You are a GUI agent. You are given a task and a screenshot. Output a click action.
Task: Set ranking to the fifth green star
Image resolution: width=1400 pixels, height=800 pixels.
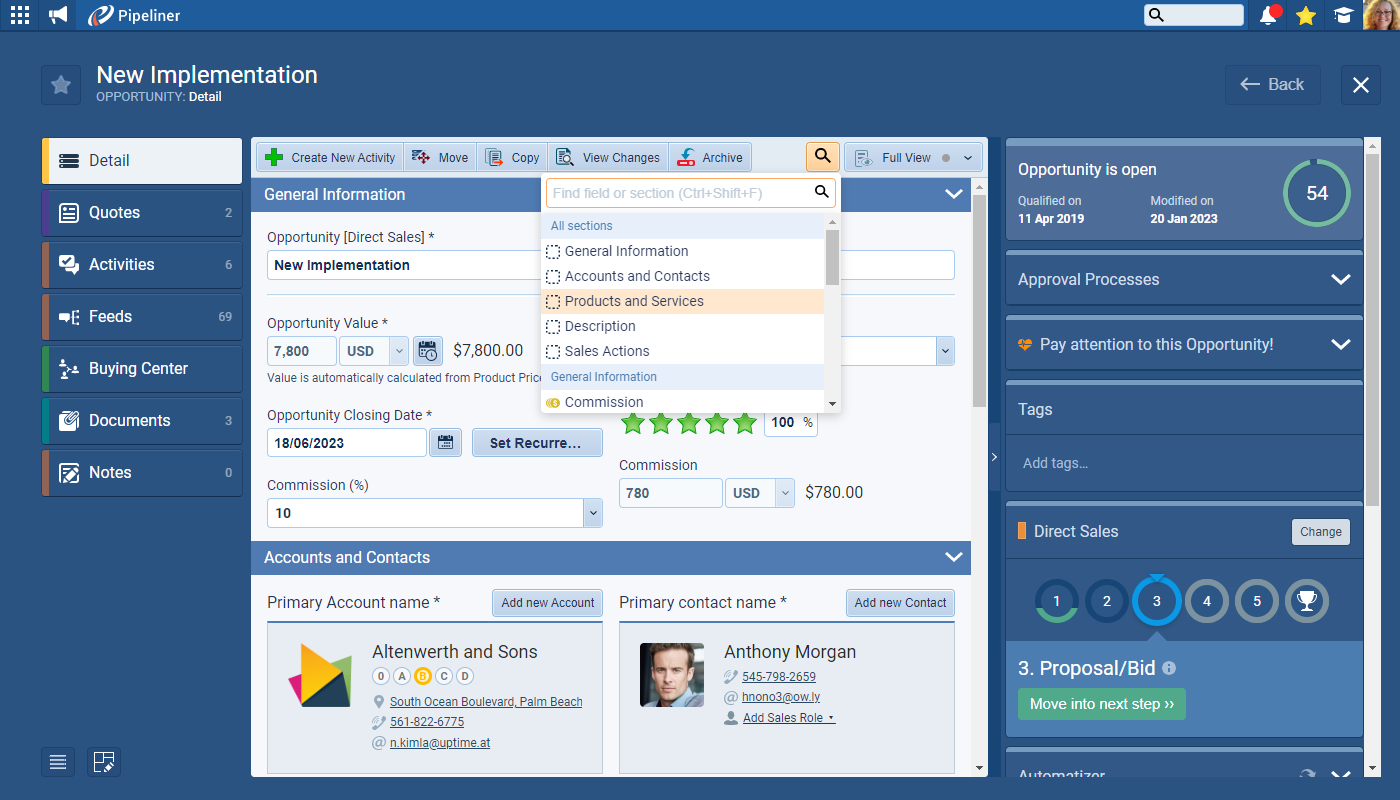(744, 423)
